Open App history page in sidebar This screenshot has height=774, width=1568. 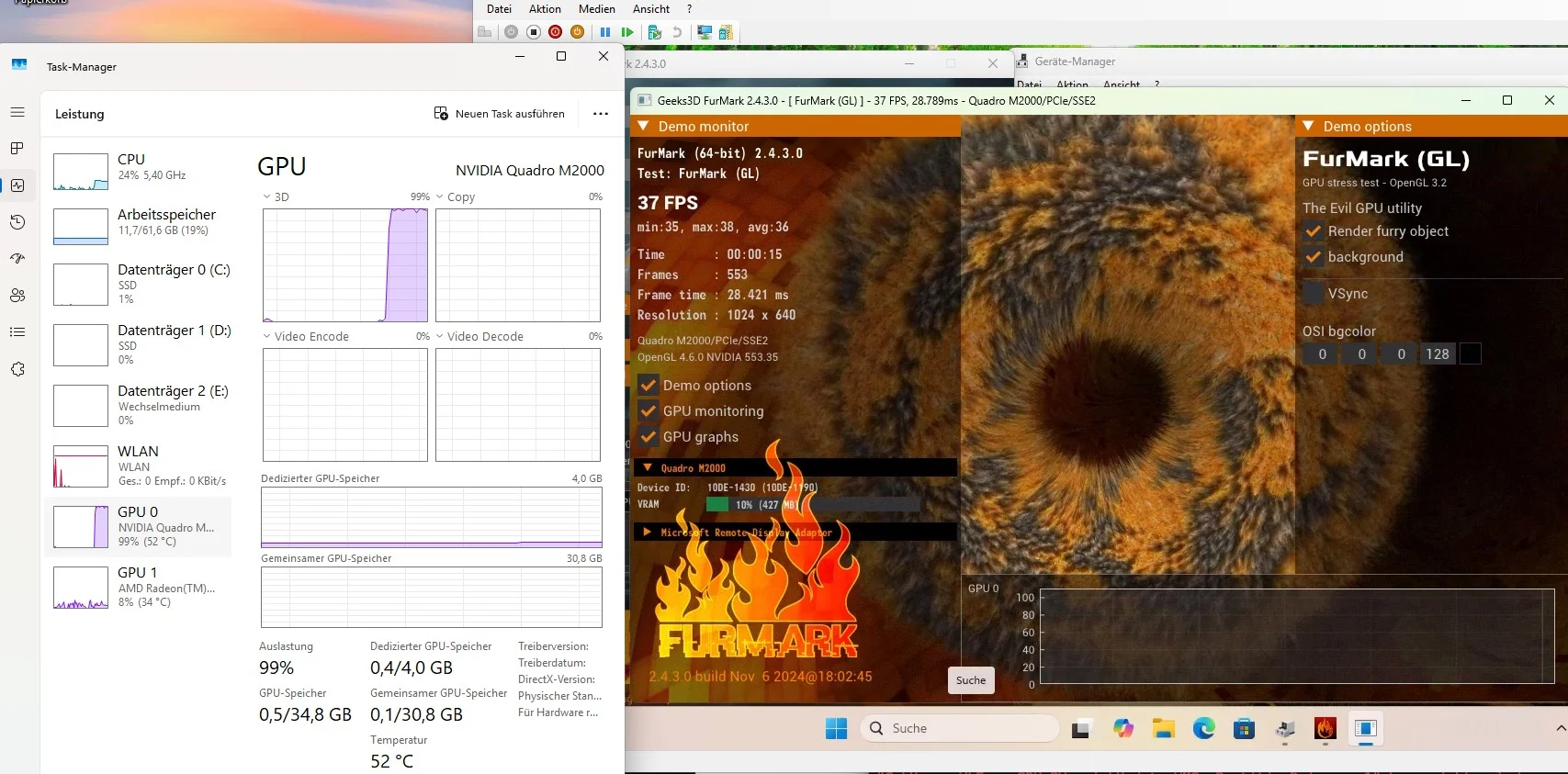[x=17, y=222]
